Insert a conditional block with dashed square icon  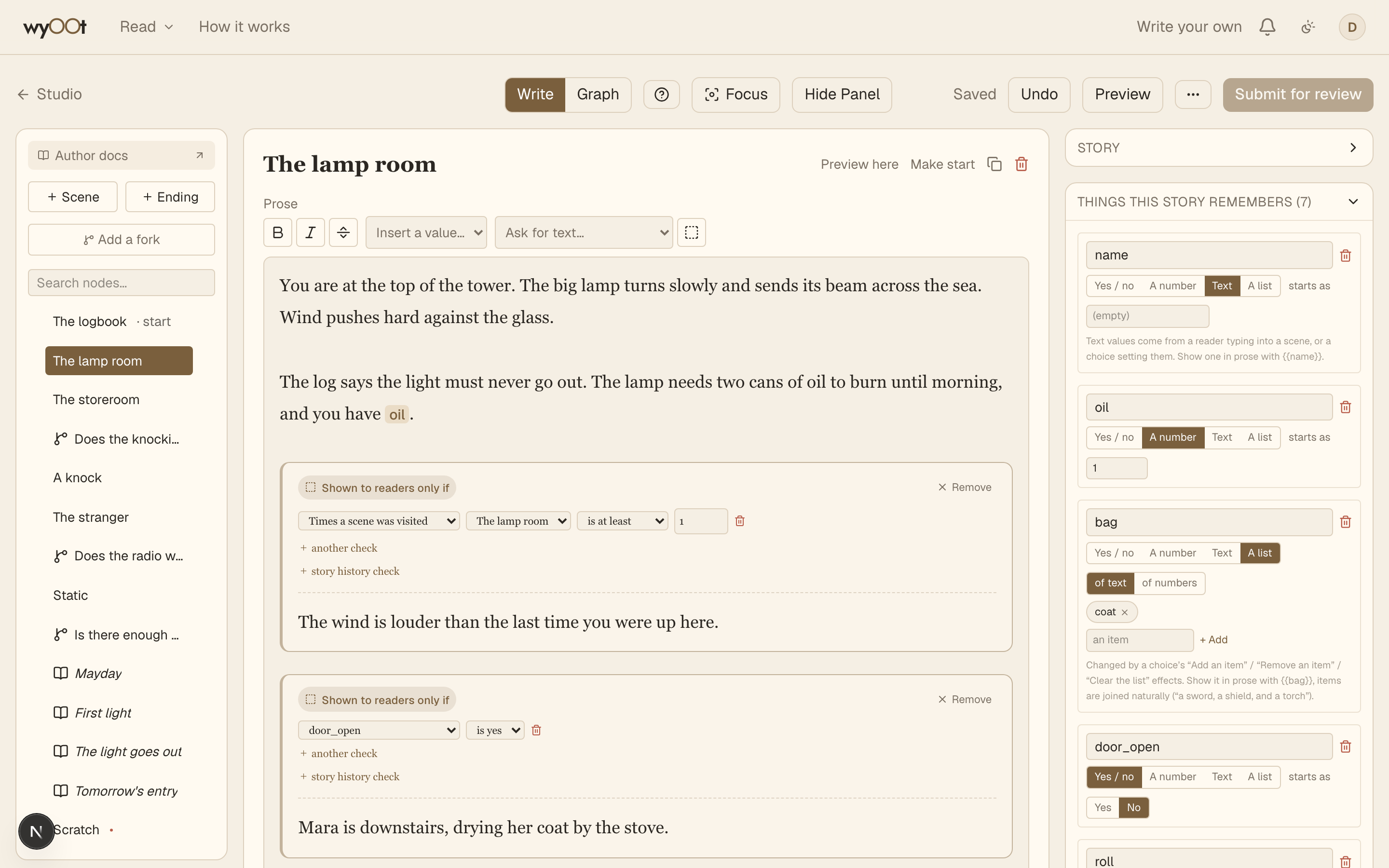click(x=691, y=232)
